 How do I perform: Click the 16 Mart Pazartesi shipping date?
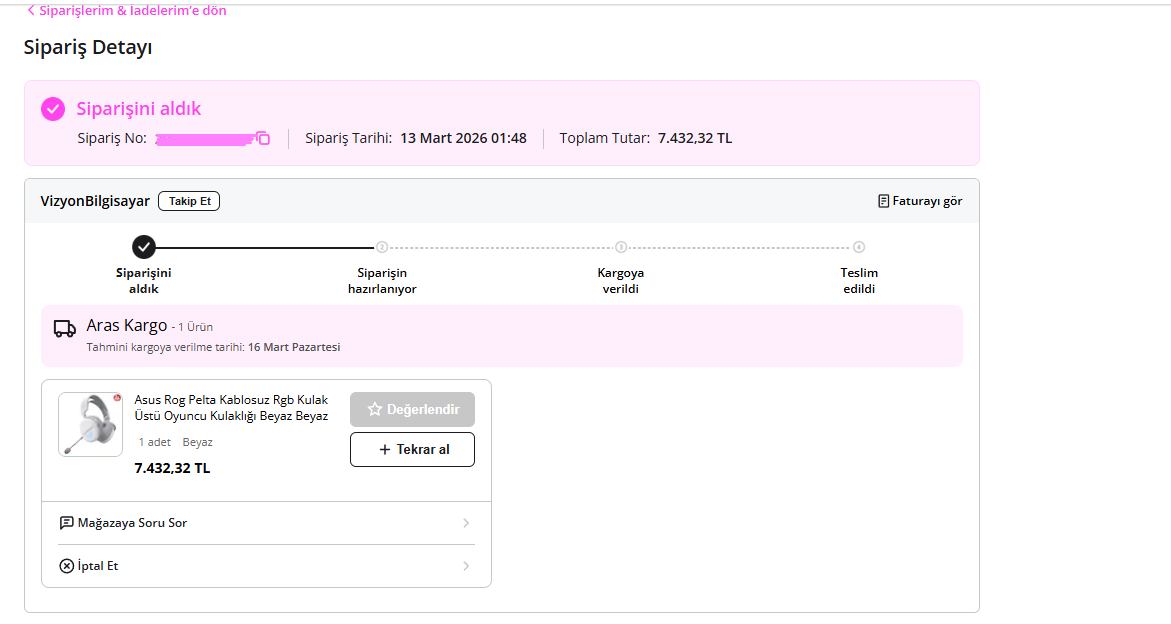pos(294,347)
